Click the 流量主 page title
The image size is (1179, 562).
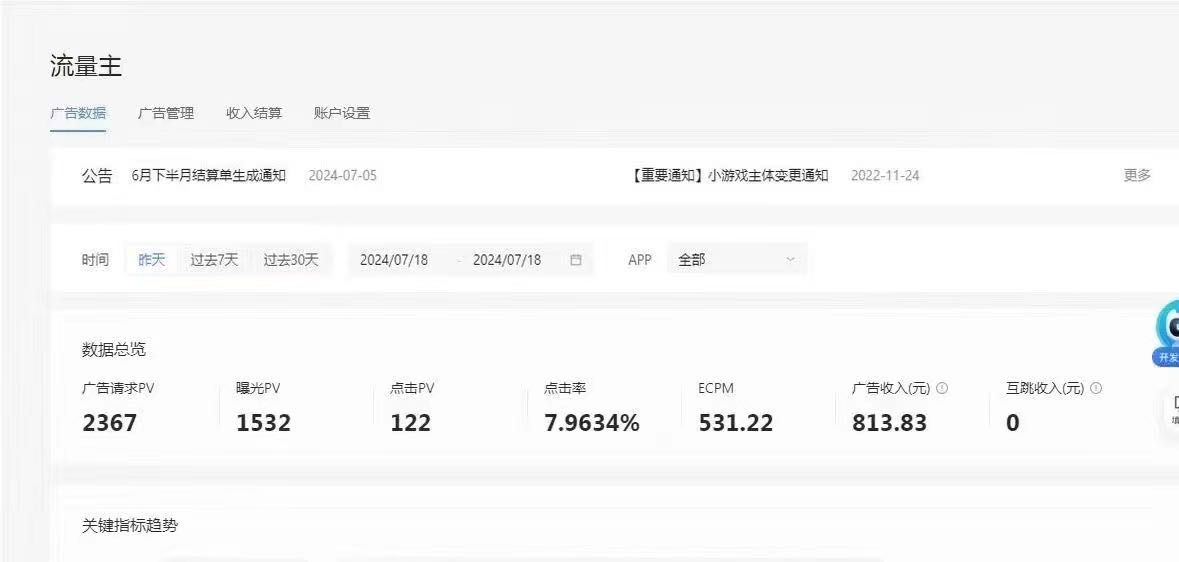pyautogui.click(x=86, y=66)
